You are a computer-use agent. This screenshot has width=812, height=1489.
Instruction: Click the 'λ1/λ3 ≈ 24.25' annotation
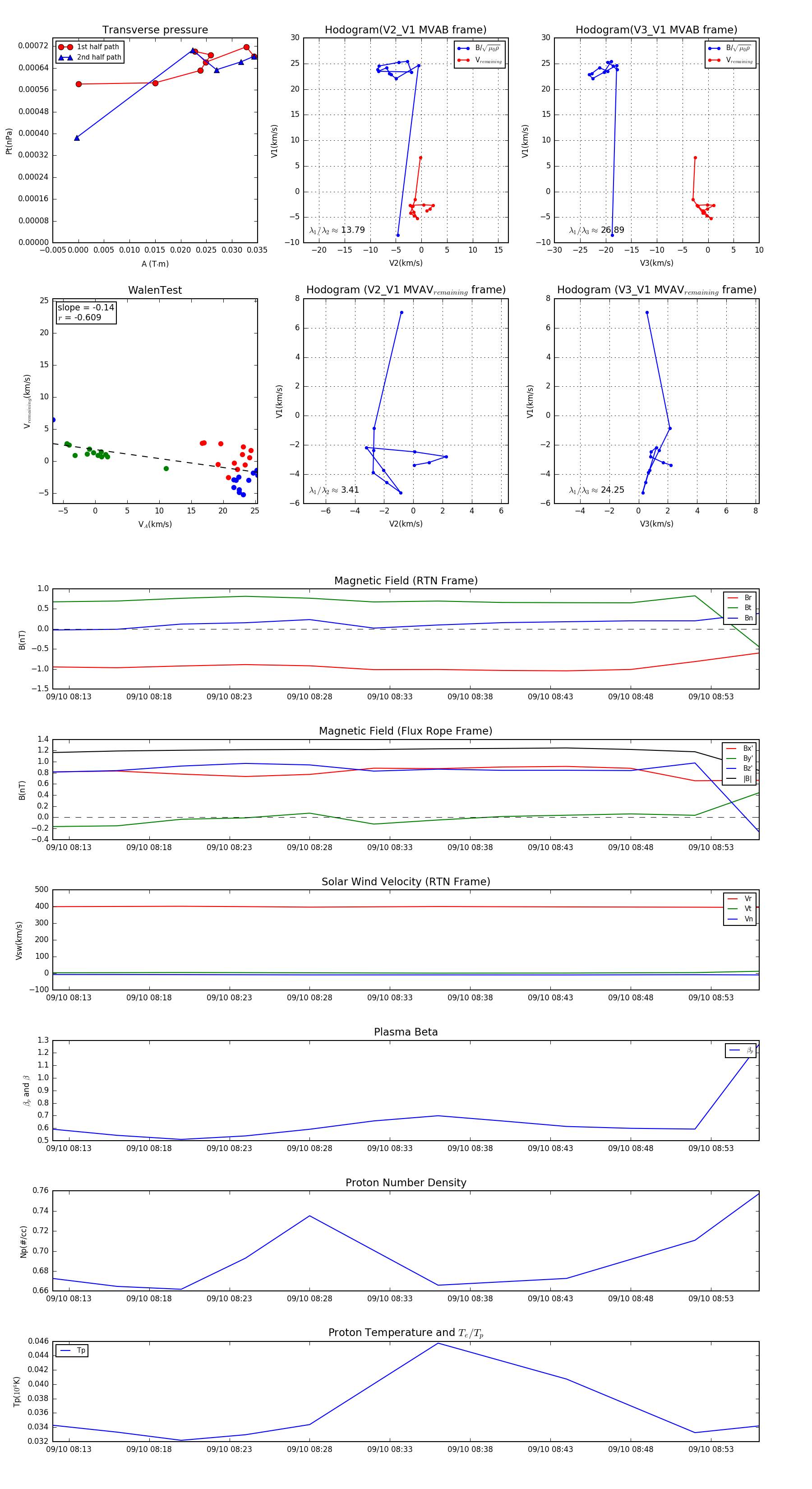pos(596,490)
